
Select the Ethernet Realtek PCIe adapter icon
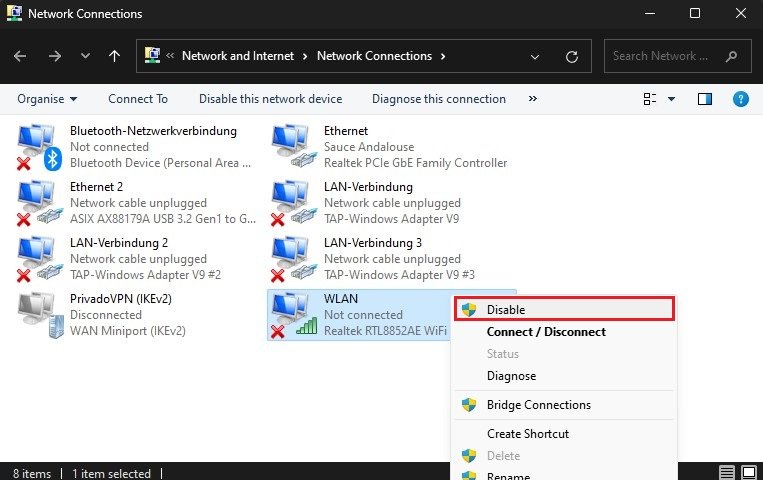coord(292,146)
